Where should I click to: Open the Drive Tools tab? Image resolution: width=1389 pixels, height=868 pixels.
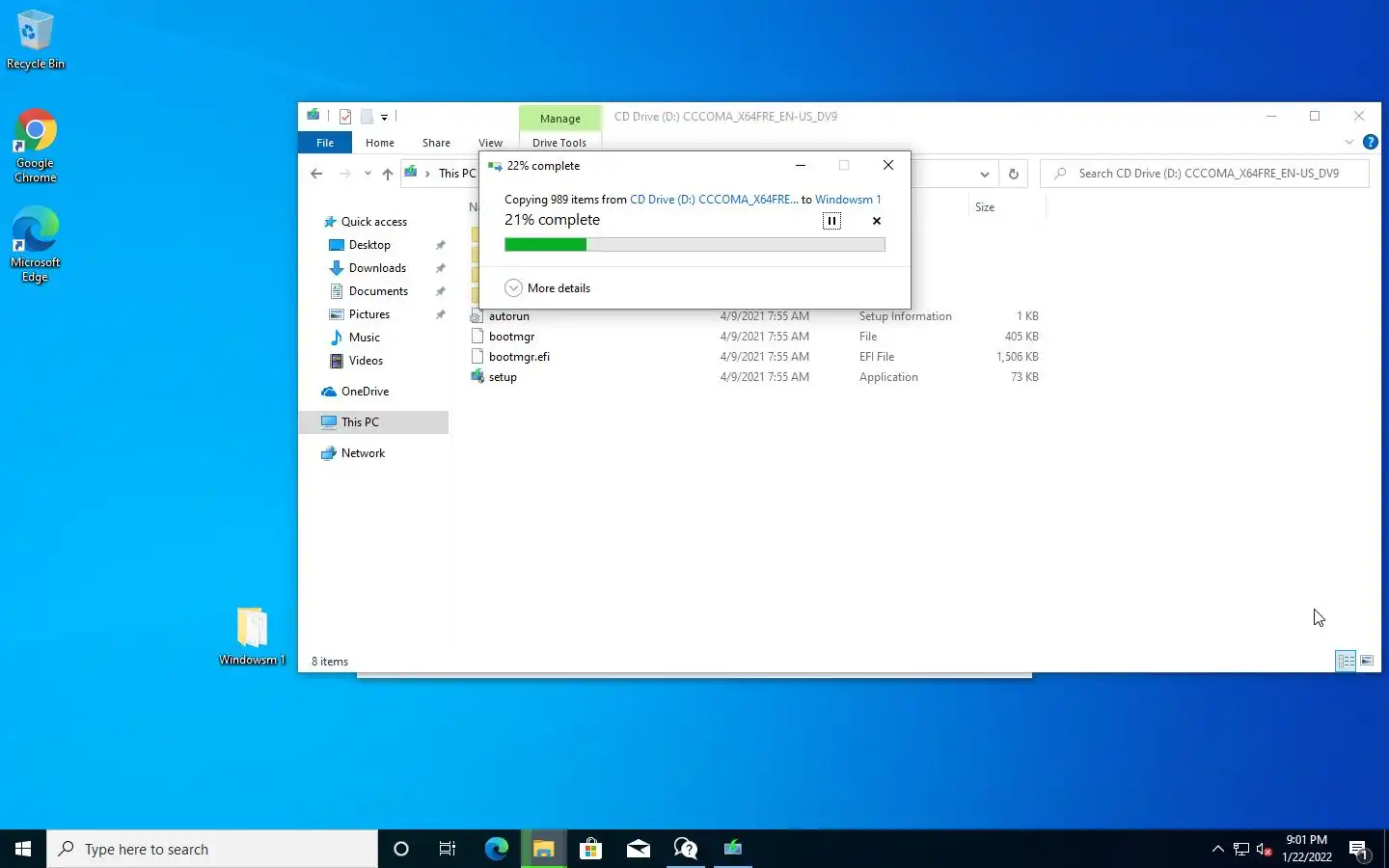coord(559,143)
